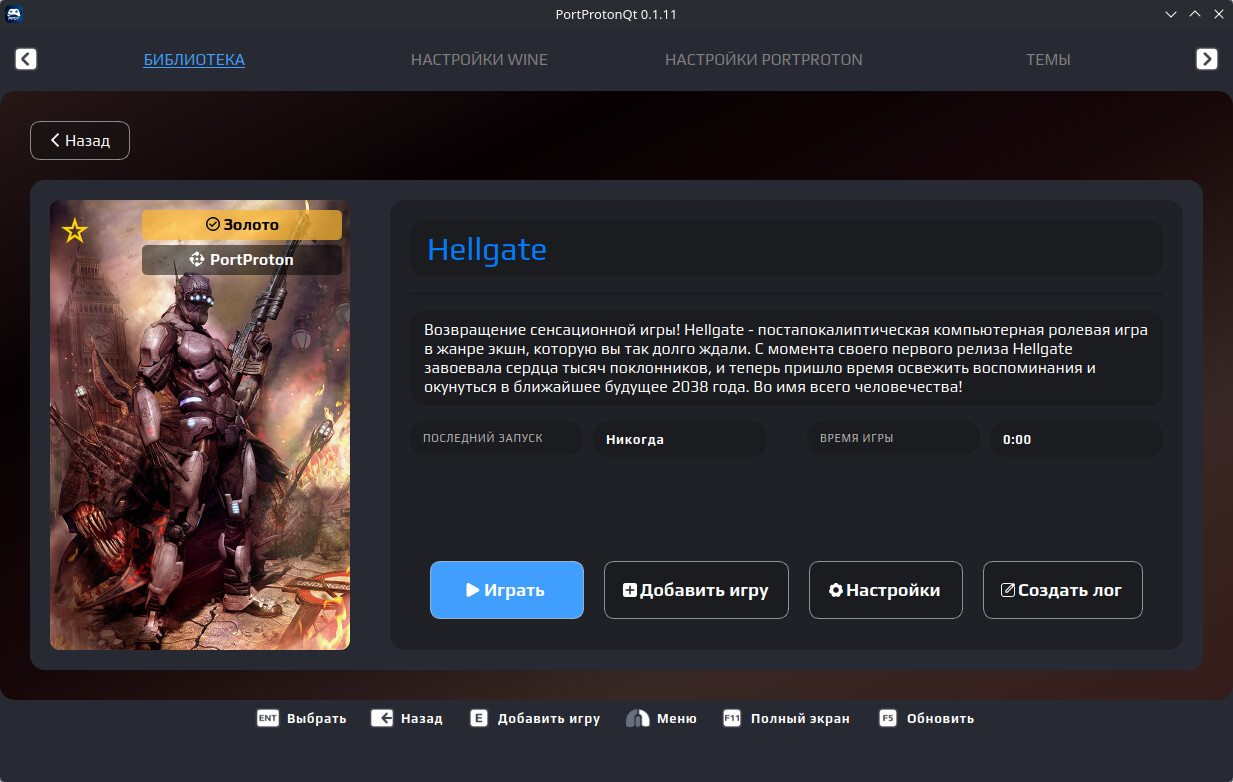Click the F5 Обновить hint icon

coord(888,718)
